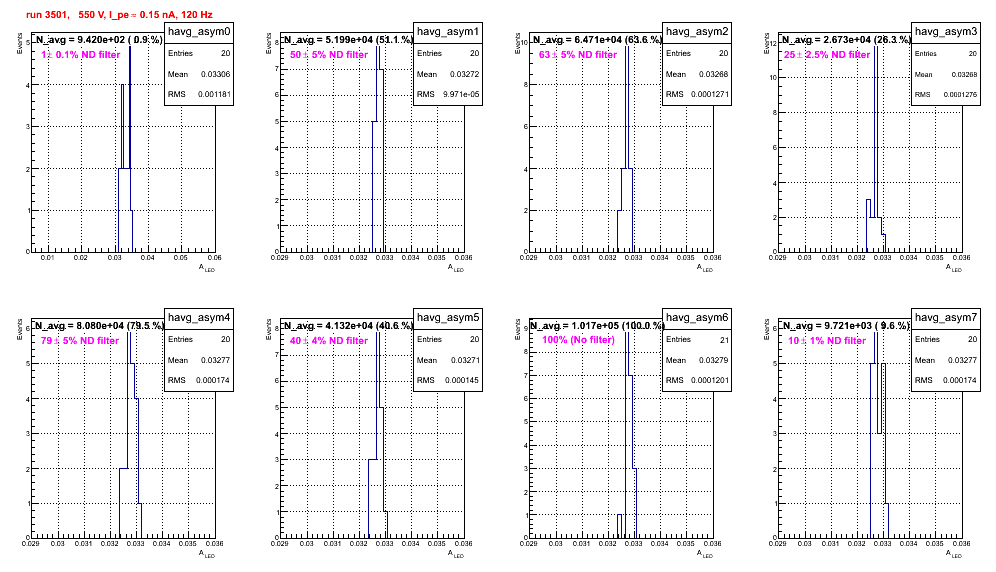Click the N_avg = 5.199e+04 label
Screen dimensions: 996x572
coord(348,39)
